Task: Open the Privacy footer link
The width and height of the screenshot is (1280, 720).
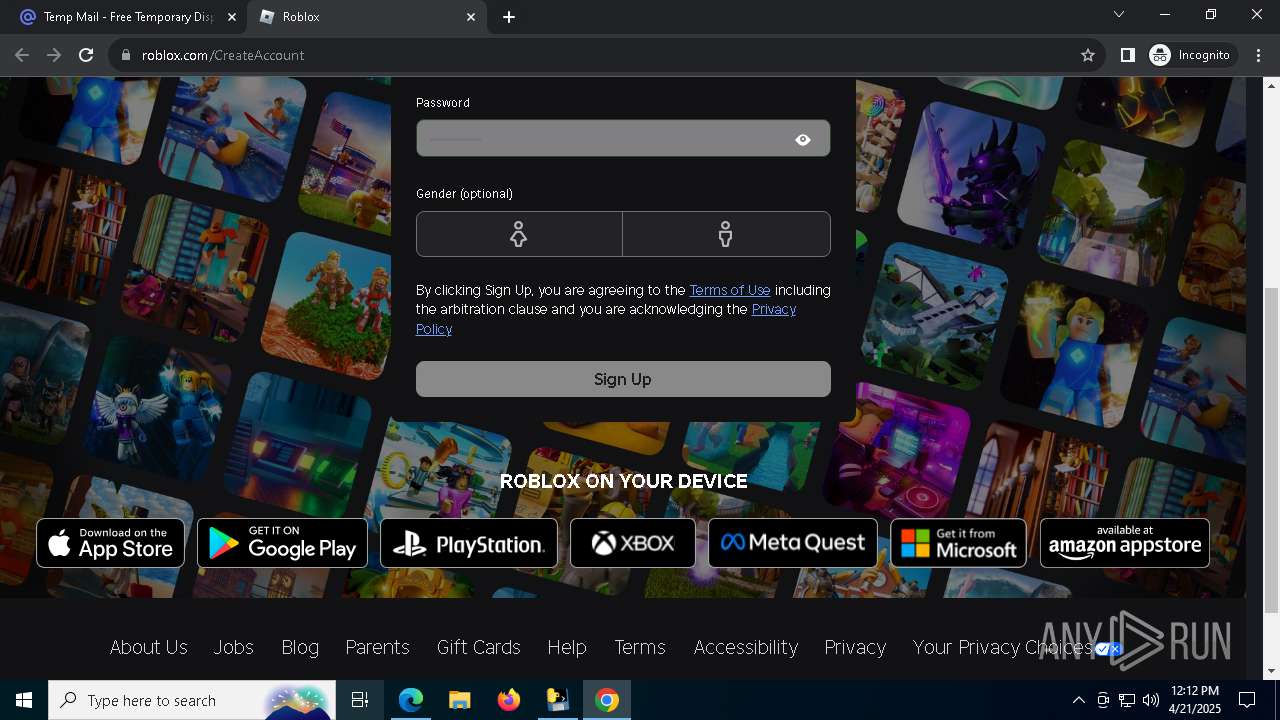Action: [x=855, y=647]
